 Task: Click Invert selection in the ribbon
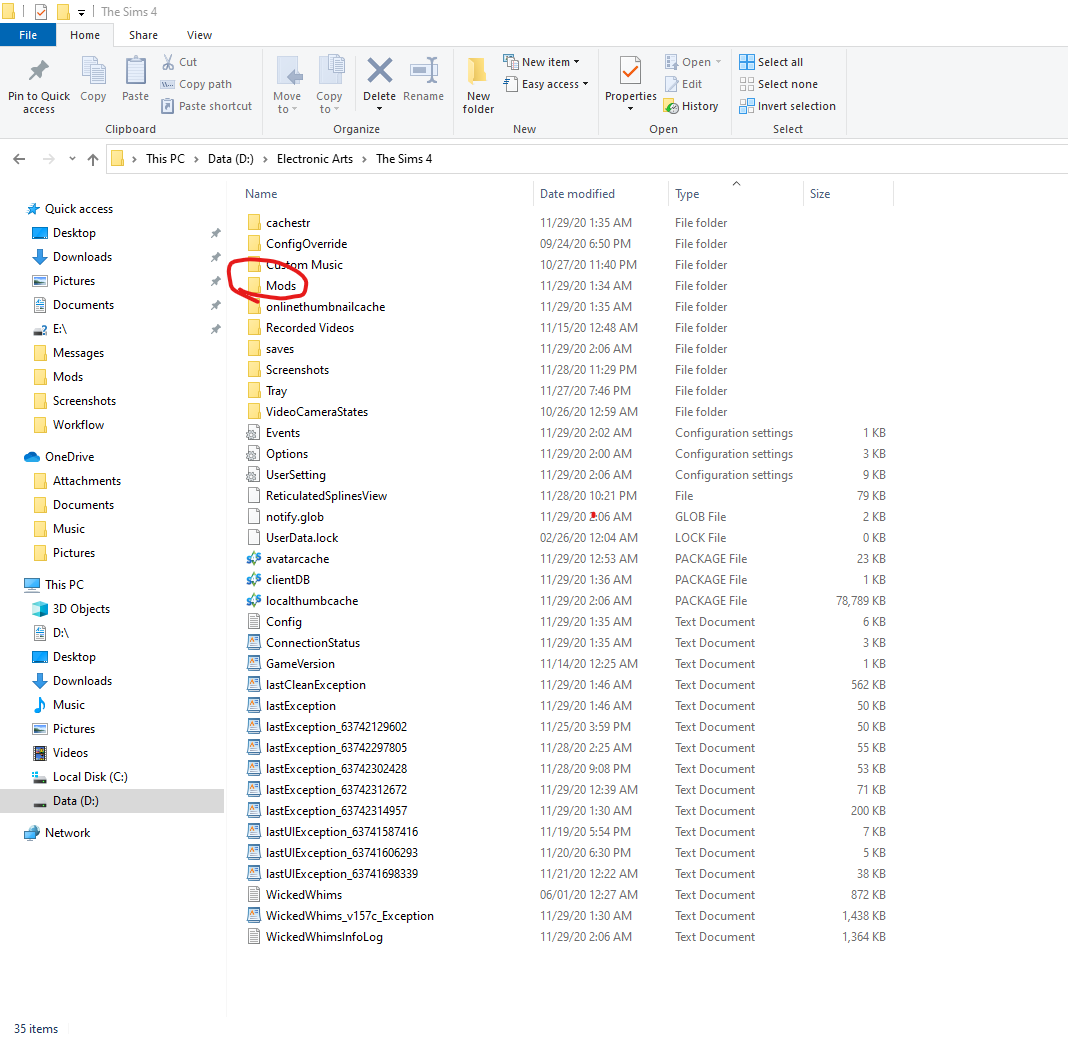point(787,106)
